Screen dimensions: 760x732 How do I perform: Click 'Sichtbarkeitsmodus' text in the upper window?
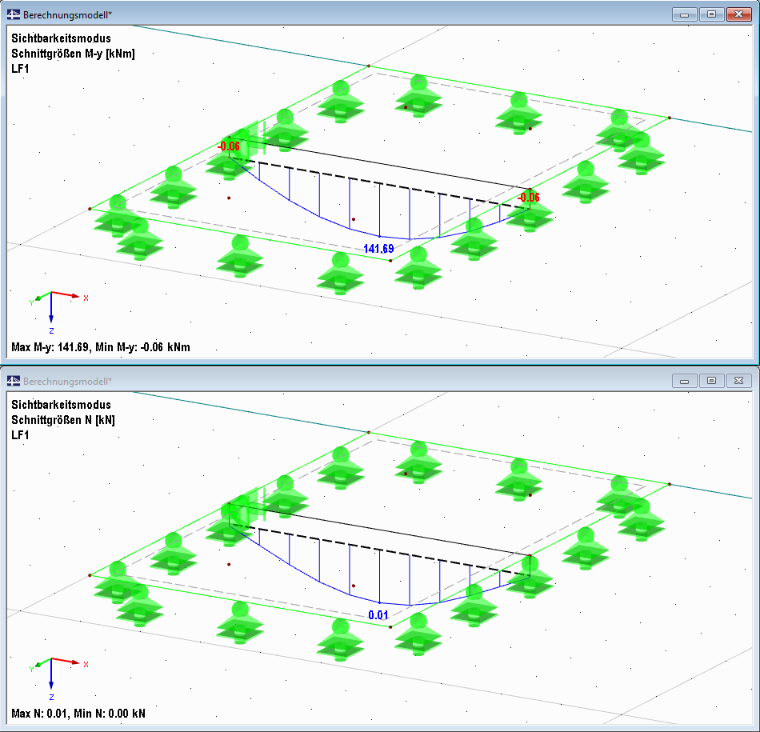tap(61, 38)
